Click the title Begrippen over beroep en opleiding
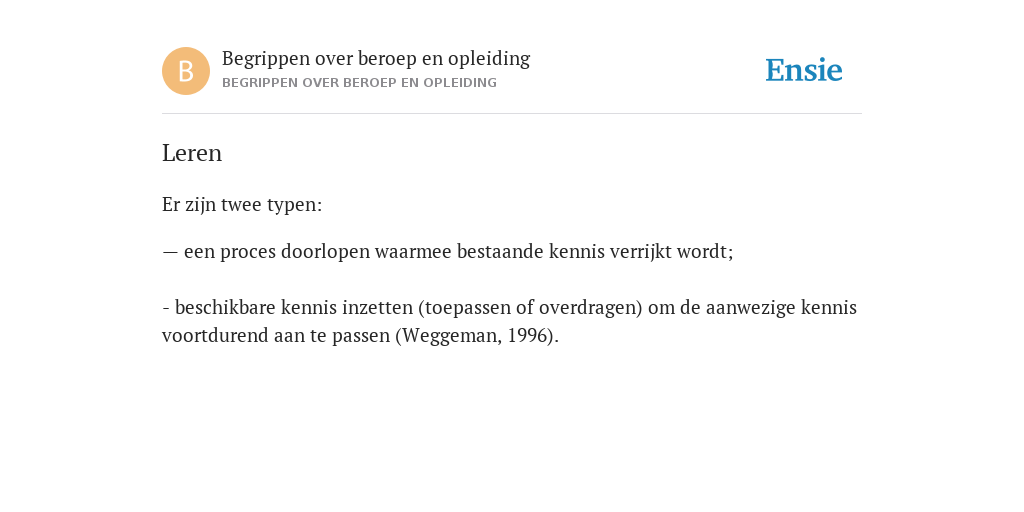This screenshot has height=512, width=1024. pyautogui.click(x=376, y=59)
